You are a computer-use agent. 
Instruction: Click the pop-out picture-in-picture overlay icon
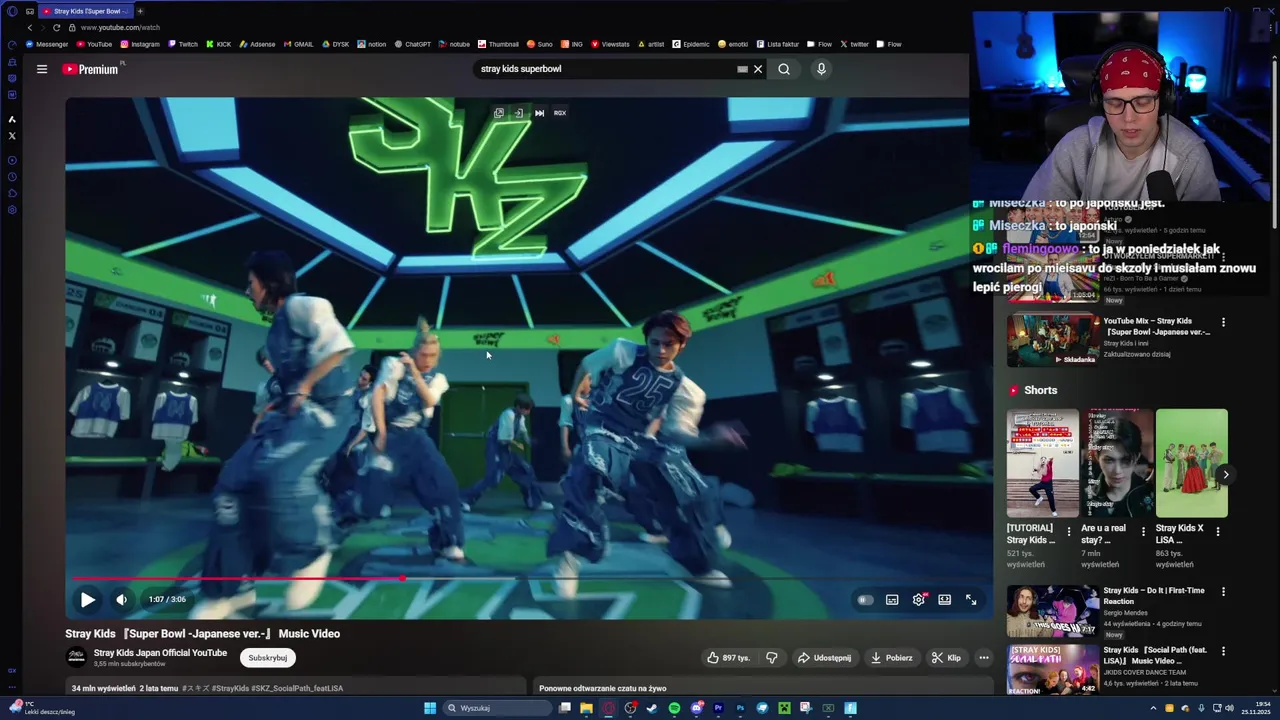coord(499,113)
